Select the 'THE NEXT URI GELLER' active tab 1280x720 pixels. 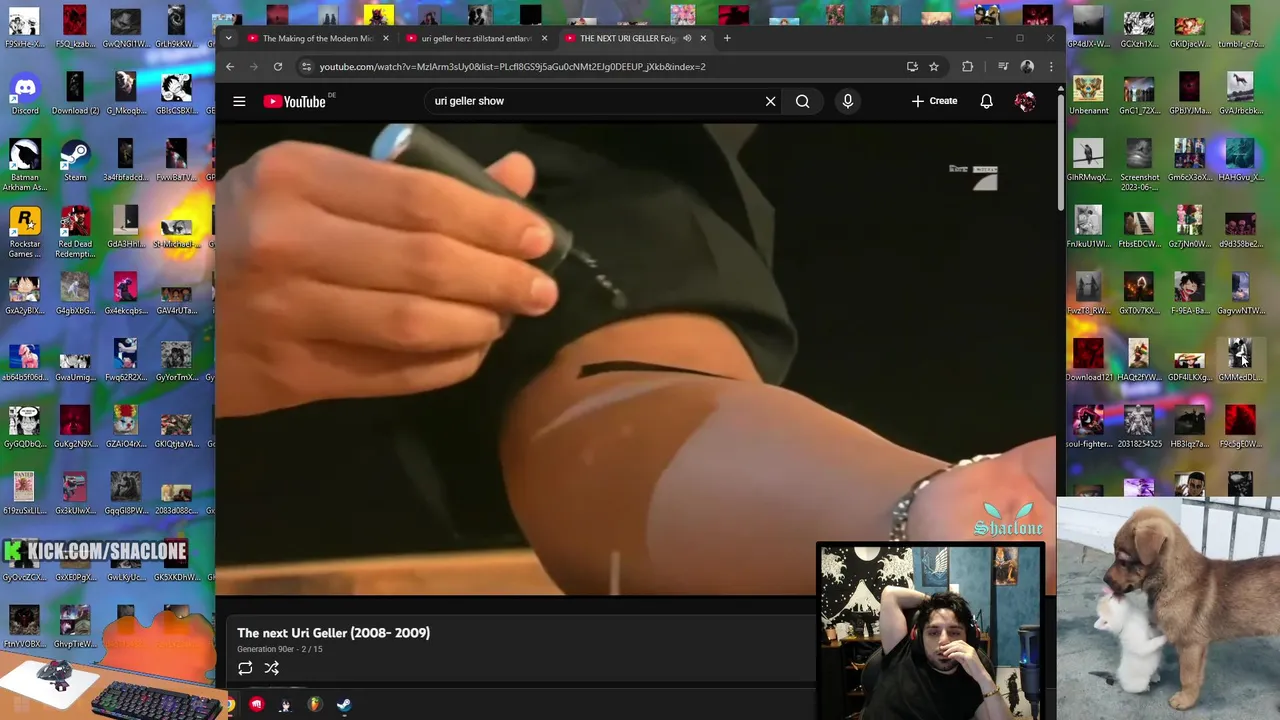point(628,38)
